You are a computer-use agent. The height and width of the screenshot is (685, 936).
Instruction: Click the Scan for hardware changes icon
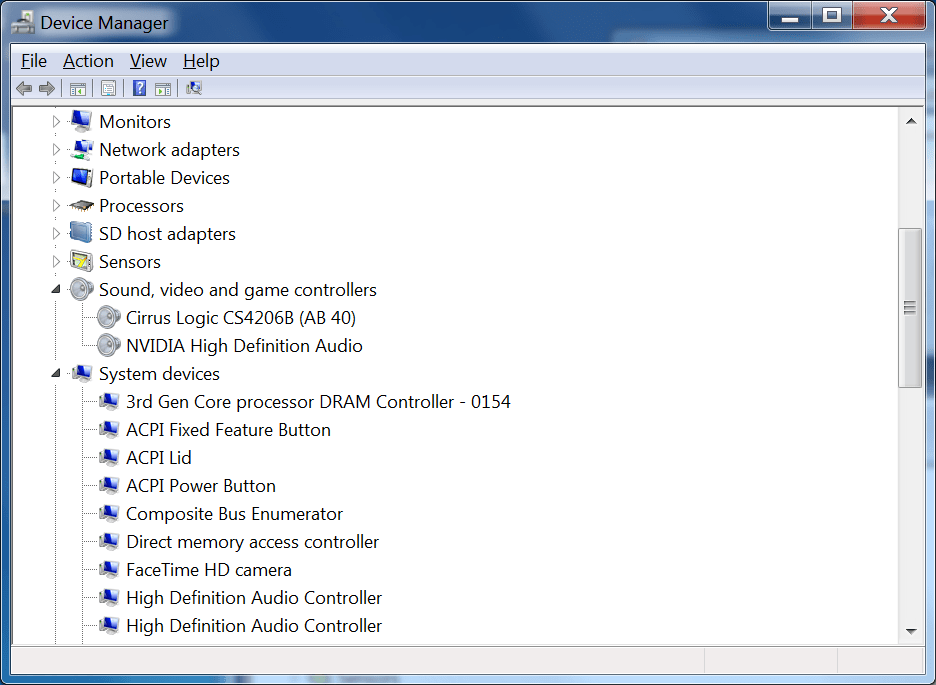click(x=194, y=88)
